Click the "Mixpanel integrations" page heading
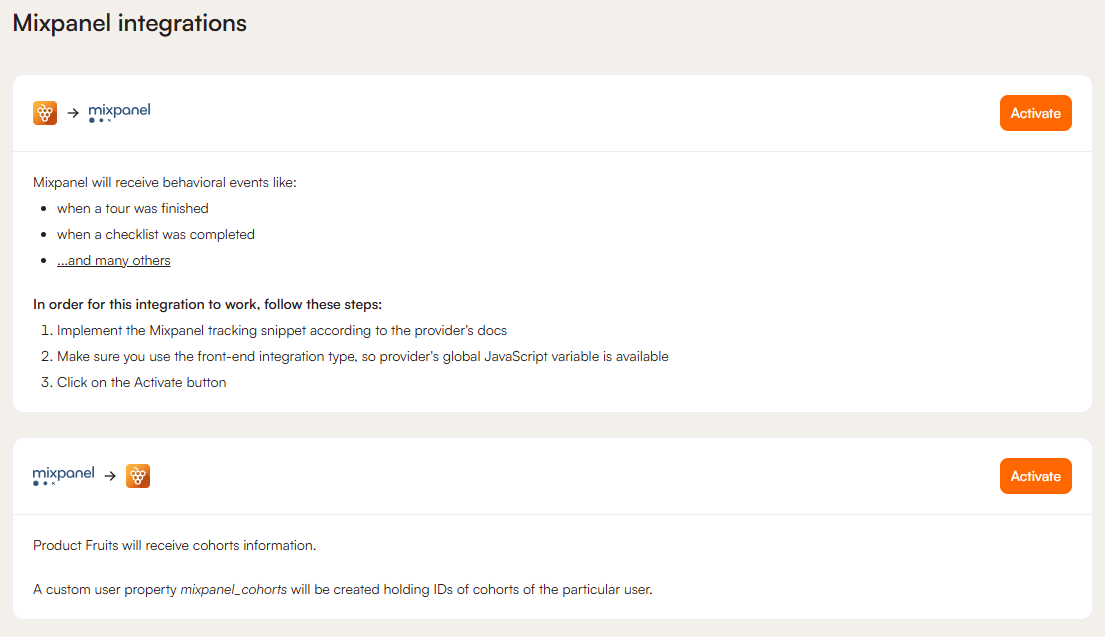The width and height of the screenshot is (1105, 637). point(130,23)
